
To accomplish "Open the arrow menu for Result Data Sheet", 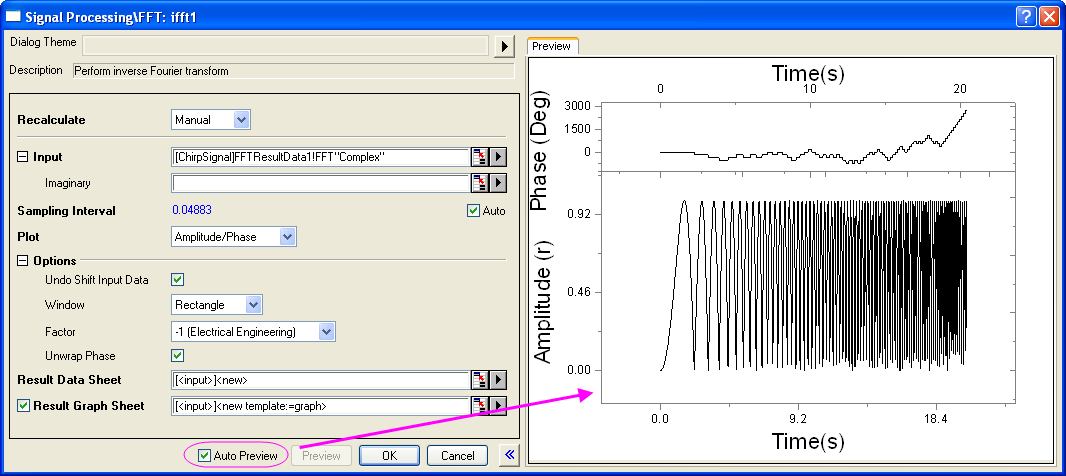I will point(498,379).
